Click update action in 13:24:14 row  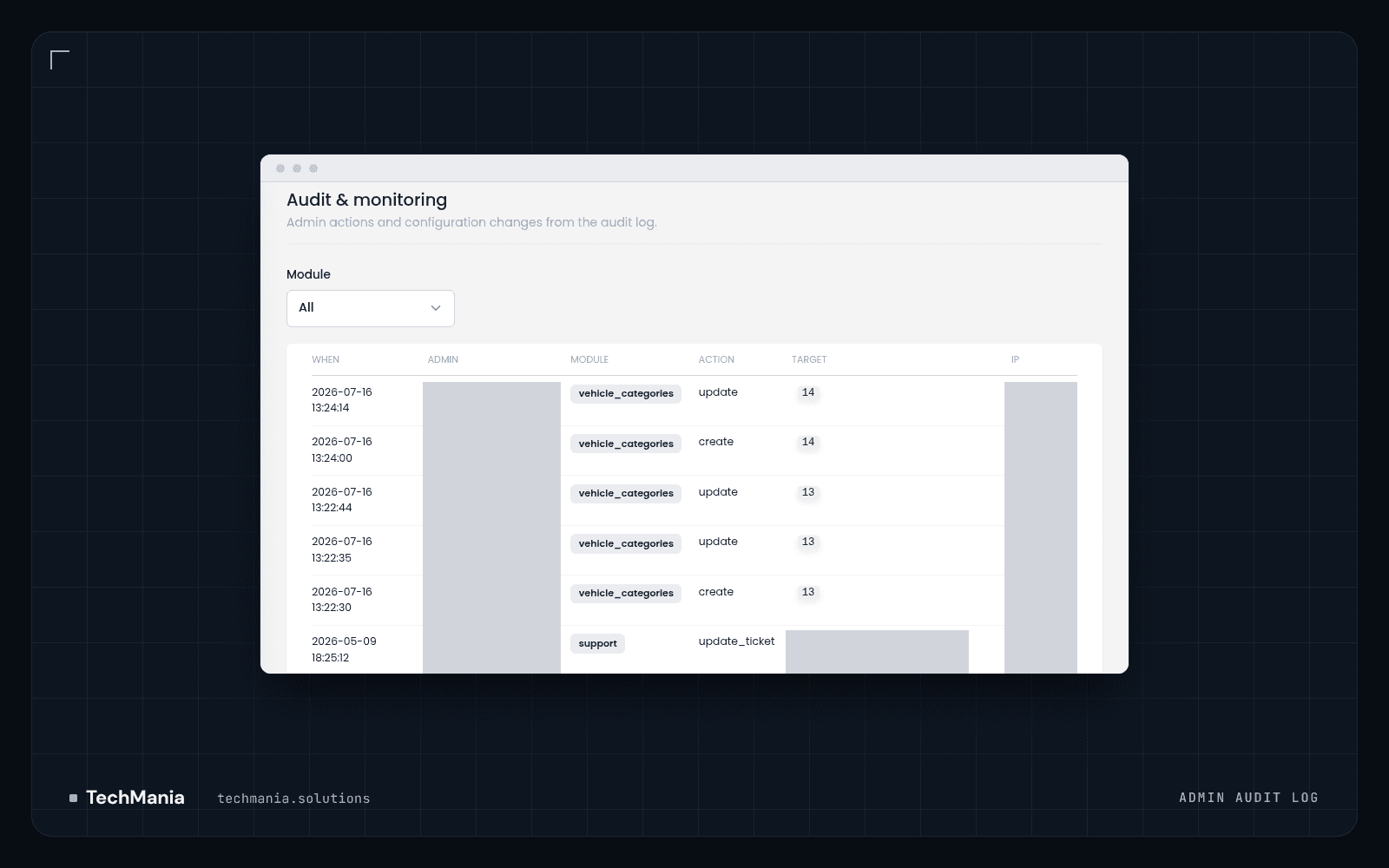click(718, 392)
